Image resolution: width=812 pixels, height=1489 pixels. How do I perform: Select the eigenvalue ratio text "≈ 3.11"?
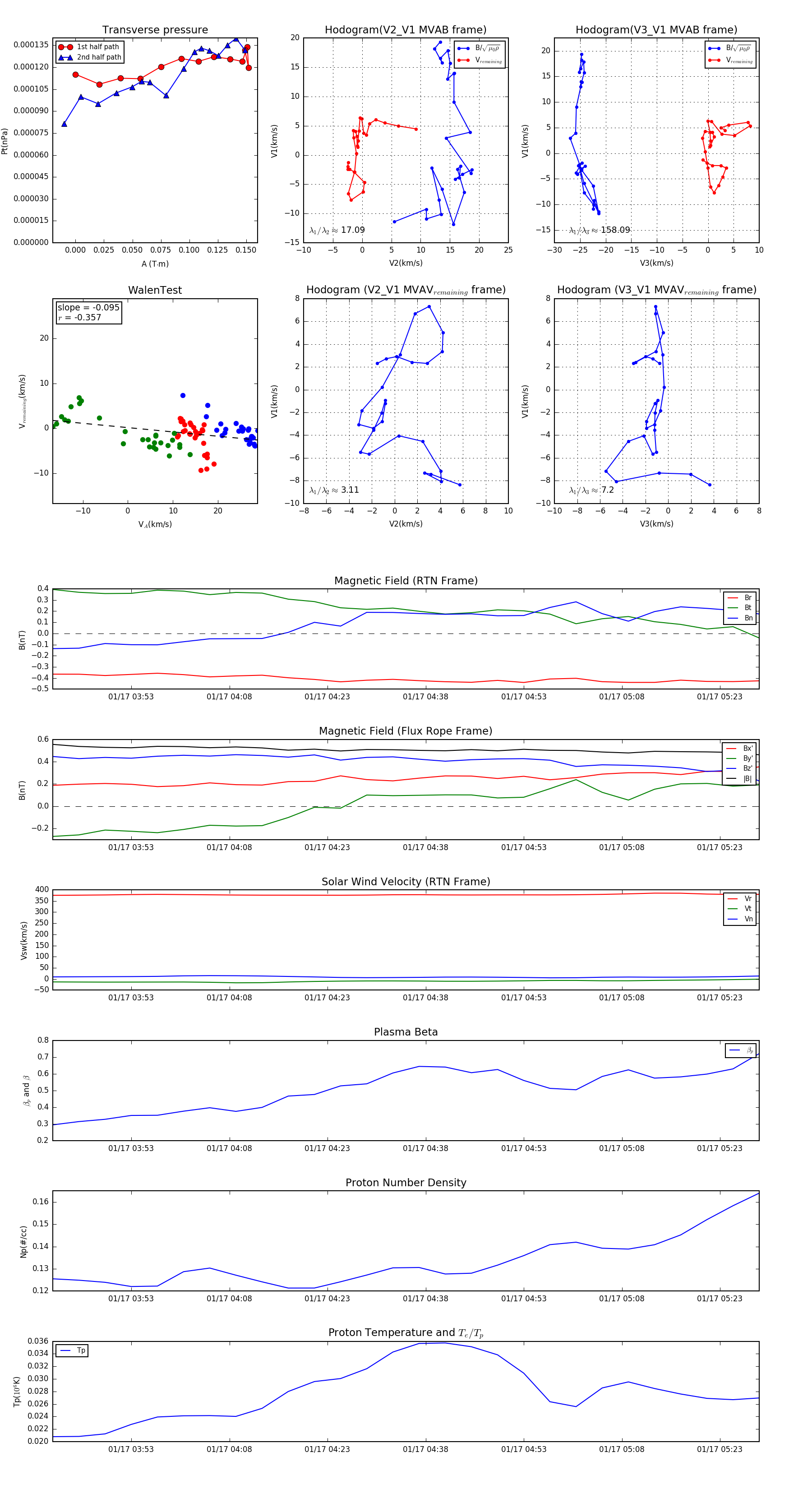345,490
